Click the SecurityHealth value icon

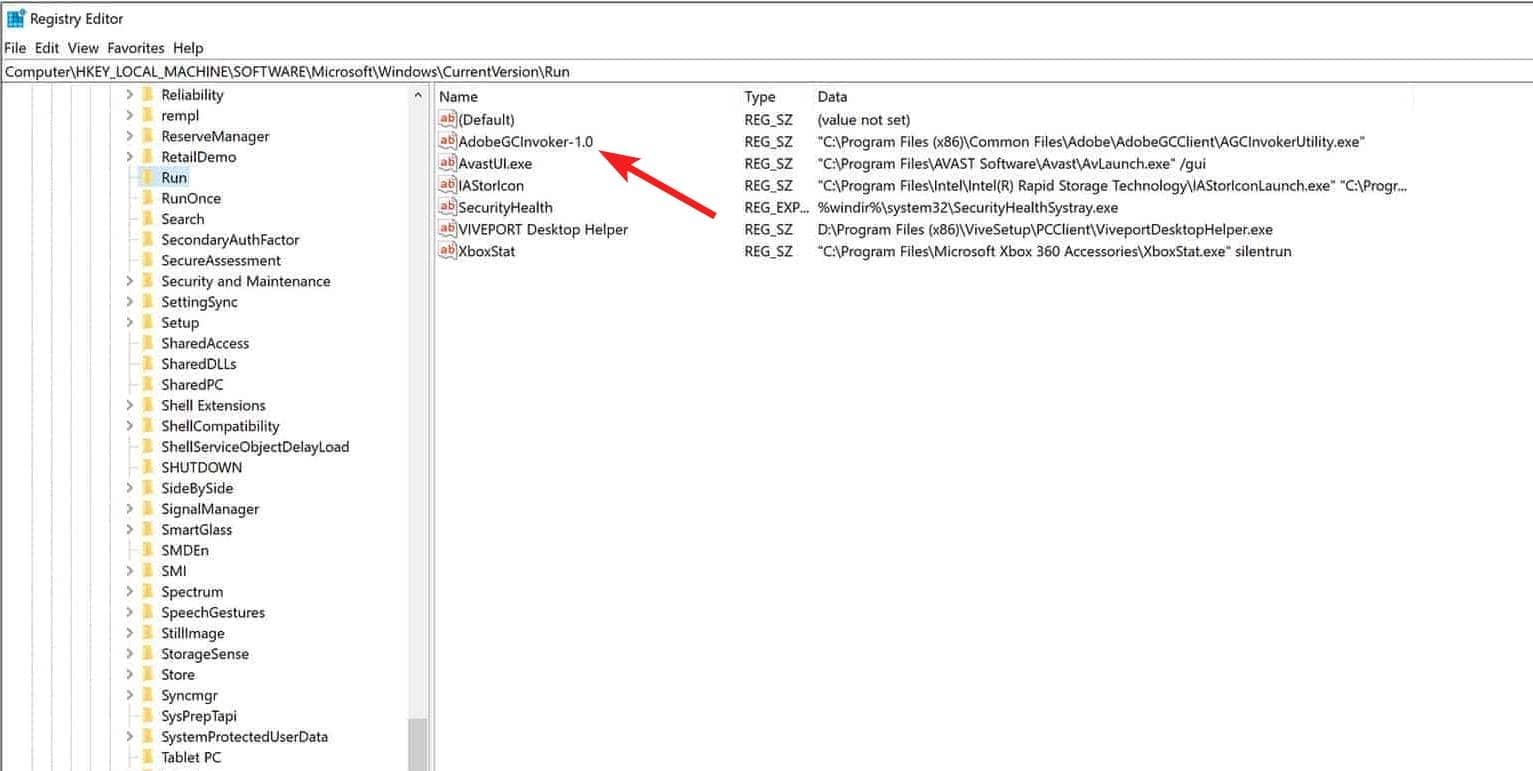(447, 208)
